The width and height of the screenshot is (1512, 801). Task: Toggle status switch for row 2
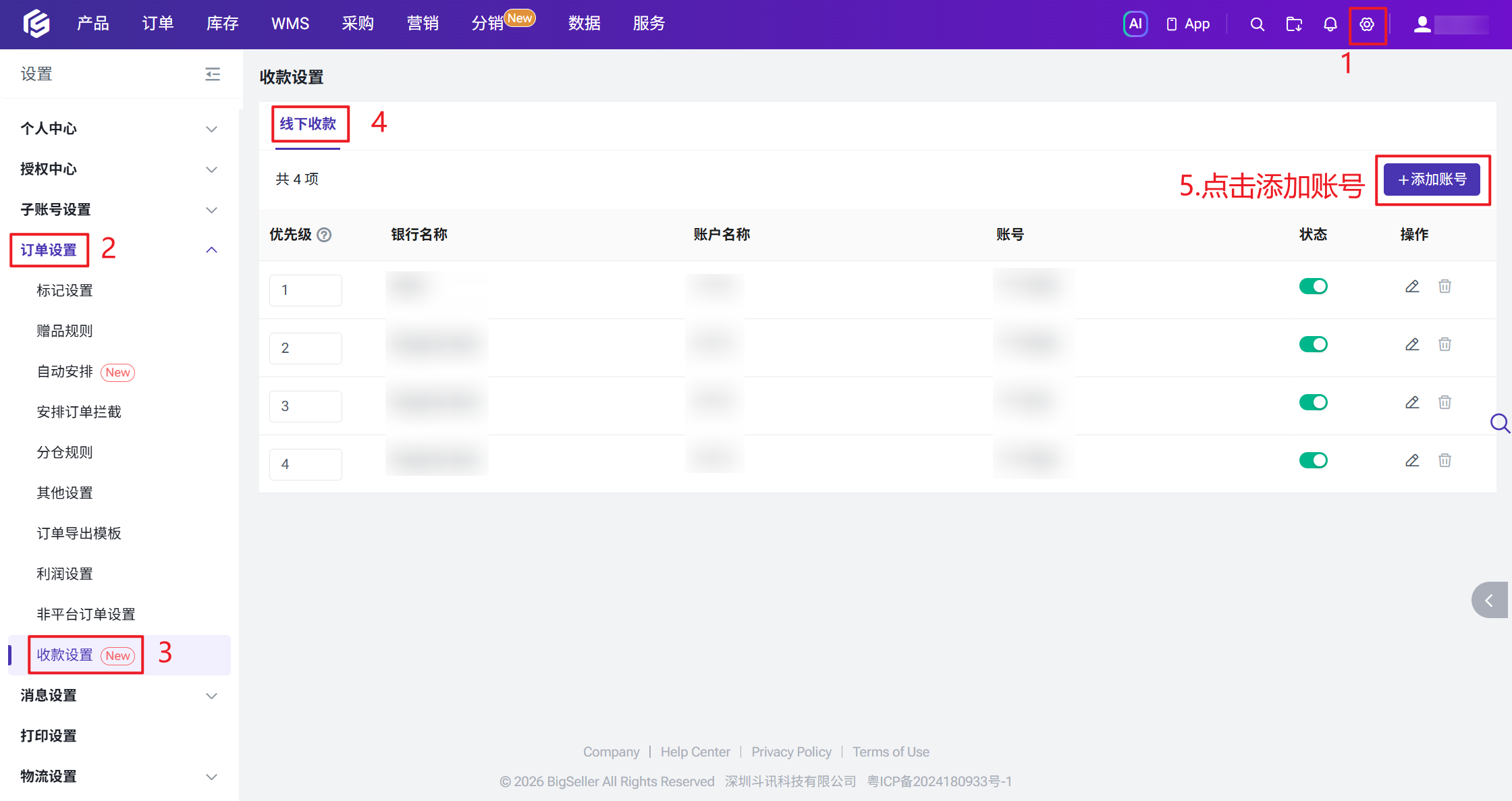(1313, 344)
